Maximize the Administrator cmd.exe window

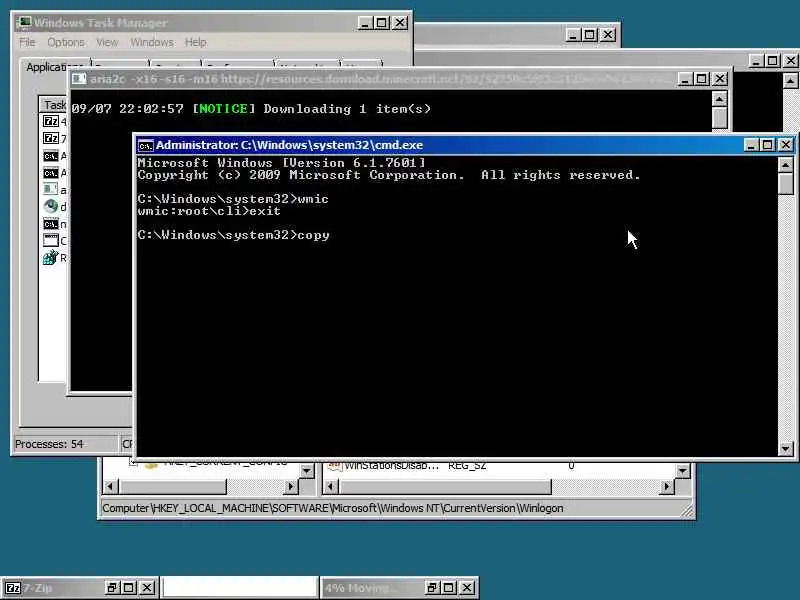pyautogui.click(x=767, y=145)
